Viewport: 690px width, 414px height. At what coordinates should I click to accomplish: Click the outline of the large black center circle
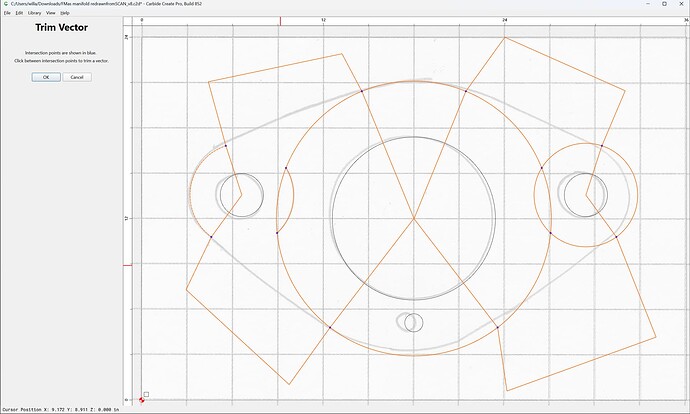(414, 137)
